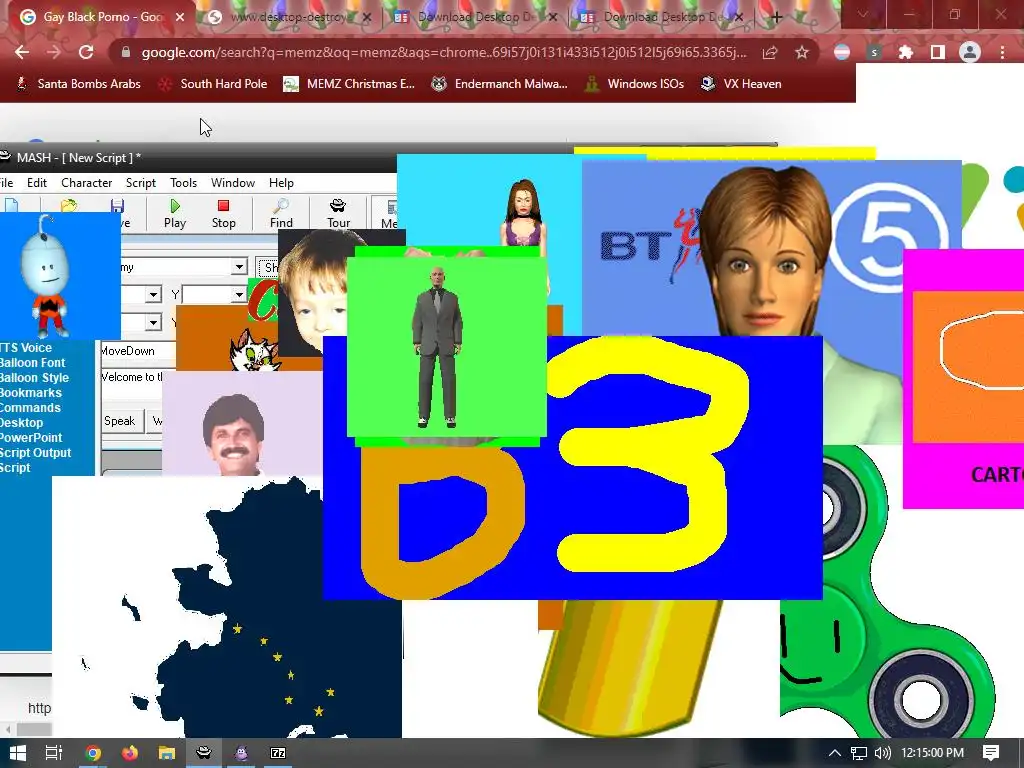Open the Chrome three-dot menu
This screenshot has height=768, width=1024.
[x=1002, y=52]
